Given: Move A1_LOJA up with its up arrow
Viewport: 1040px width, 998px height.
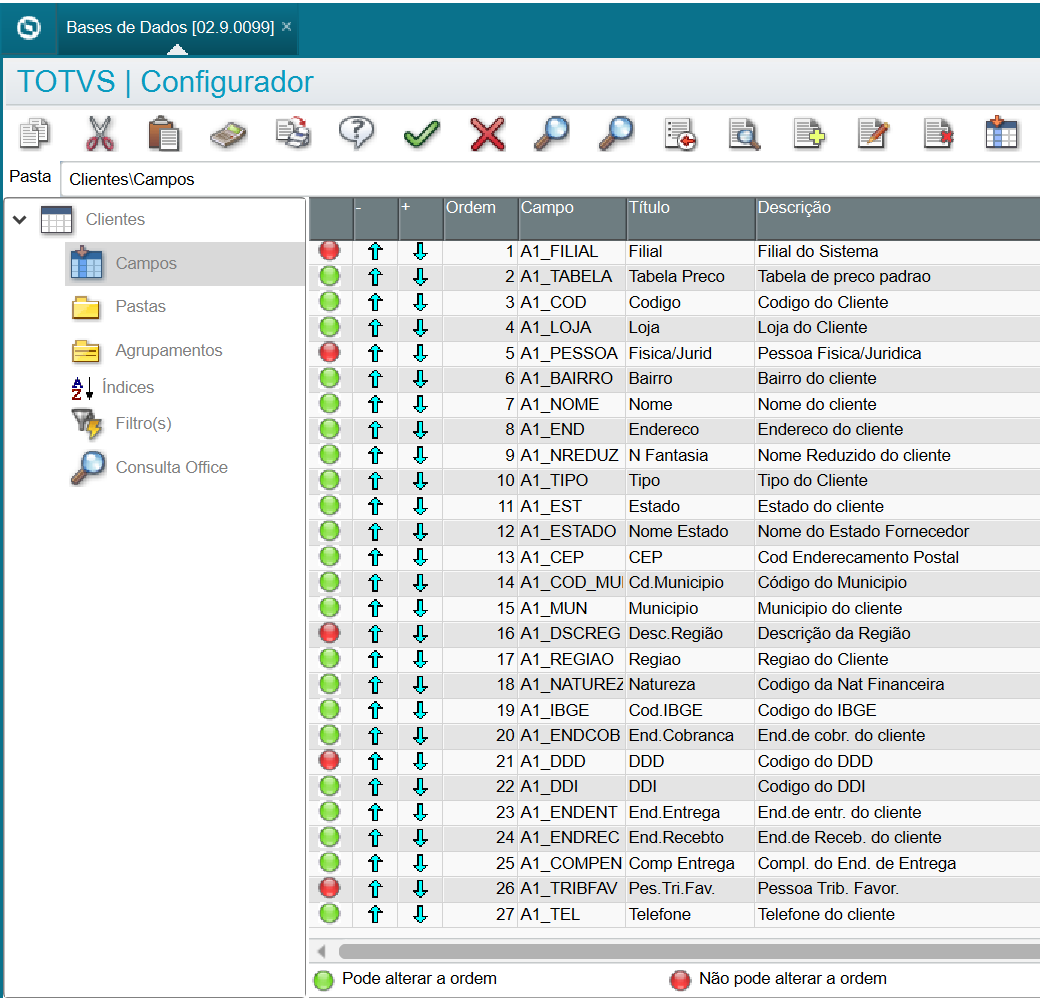Looking at the screenshot, I should pos(375,328).
